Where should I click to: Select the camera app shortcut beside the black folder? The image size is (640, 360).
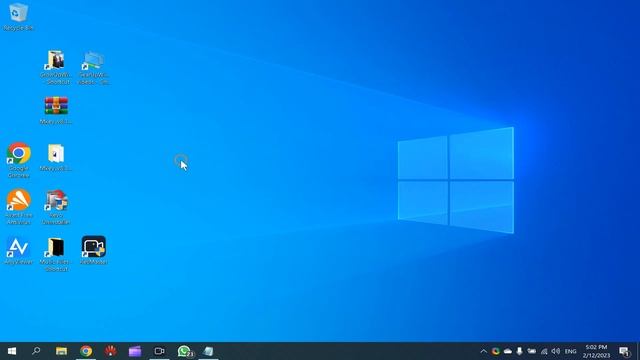93,250
